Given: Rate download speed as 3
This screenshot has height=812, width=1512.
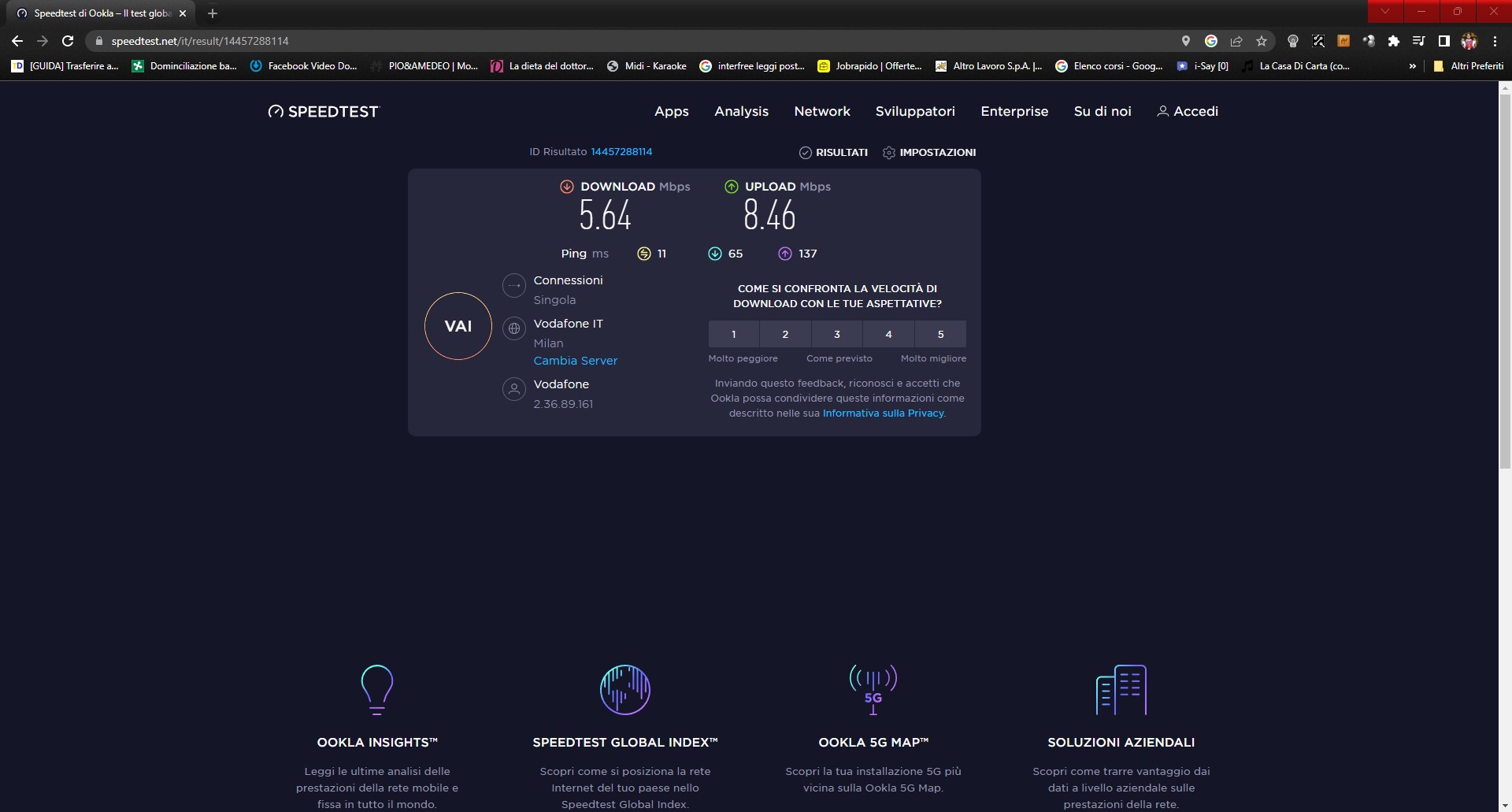Looking at the screenshot, I should click(837, 334).
